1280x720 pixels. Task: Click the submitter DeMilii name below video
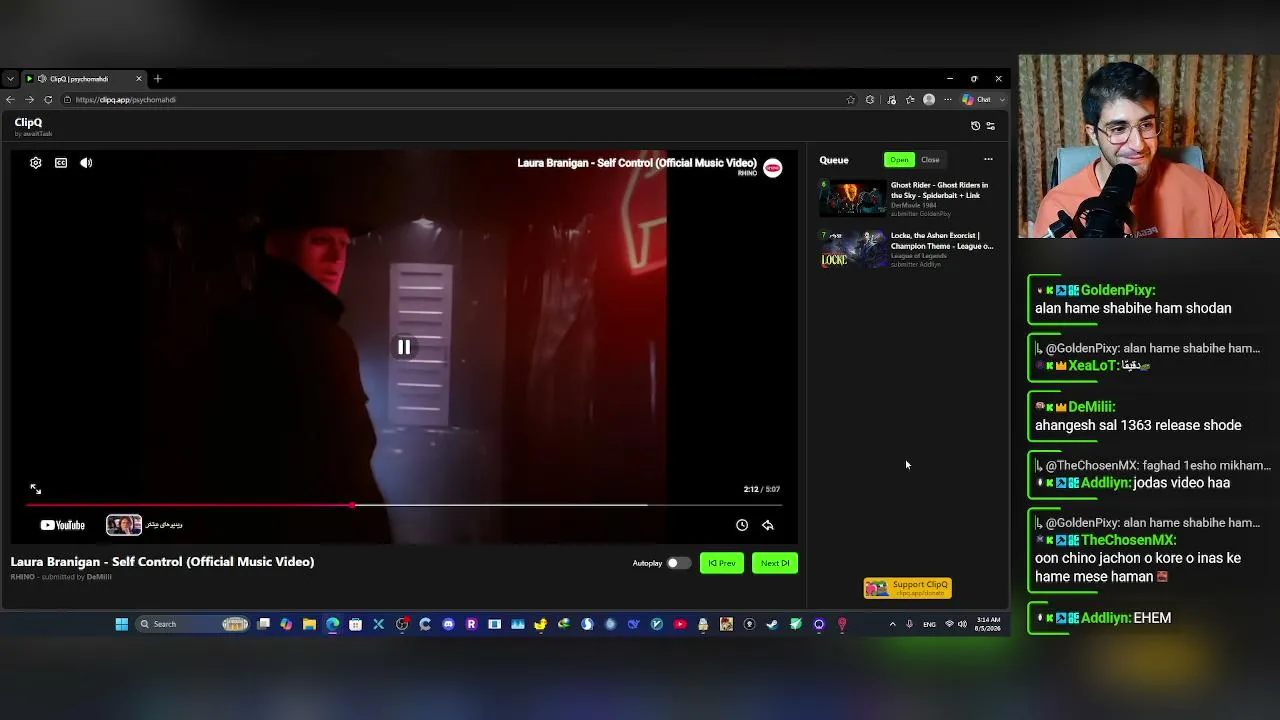tap(99, 577)
